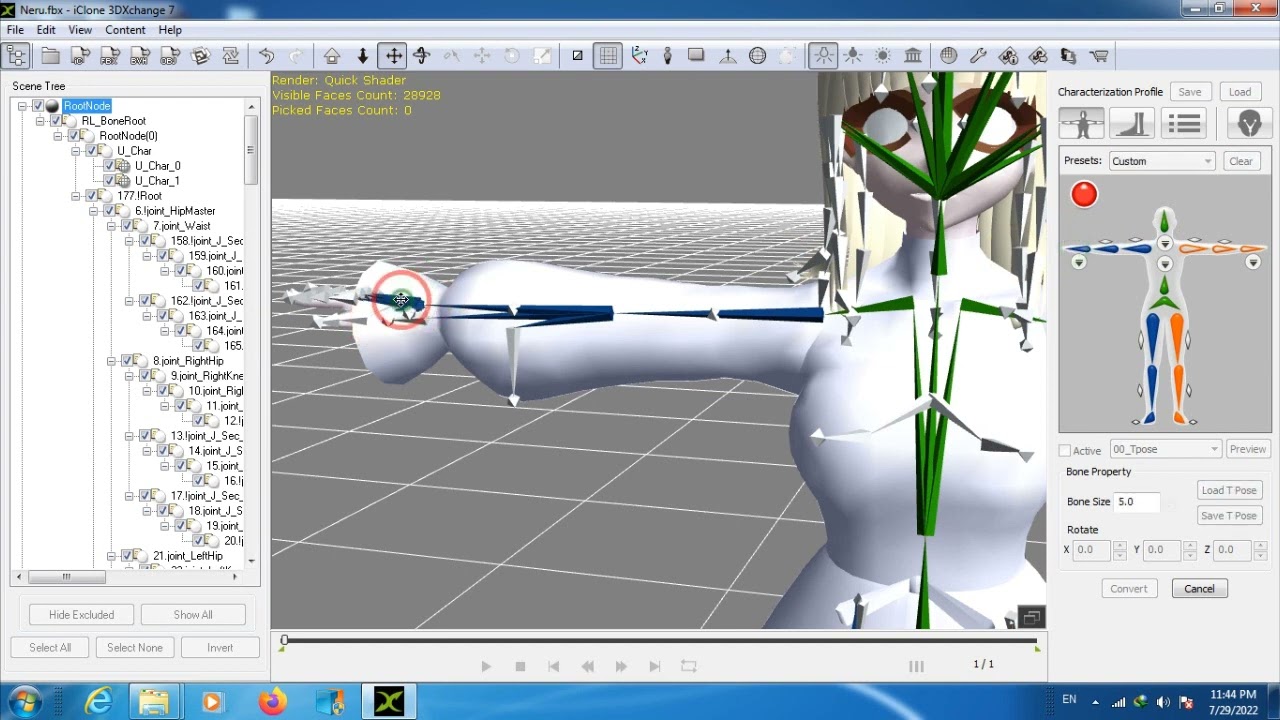The width and height of the screenshot is (1280, 720).
Task: Click the Scene Tree horizontal scrollbar
Action: [67, 577]
